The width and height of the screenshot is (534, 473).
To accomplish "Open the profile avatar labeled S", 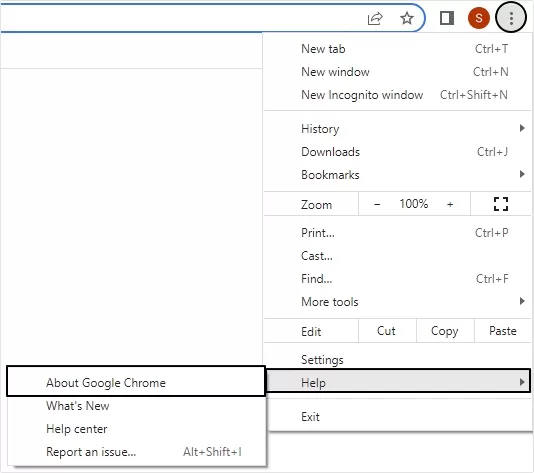I will (478, 18).
